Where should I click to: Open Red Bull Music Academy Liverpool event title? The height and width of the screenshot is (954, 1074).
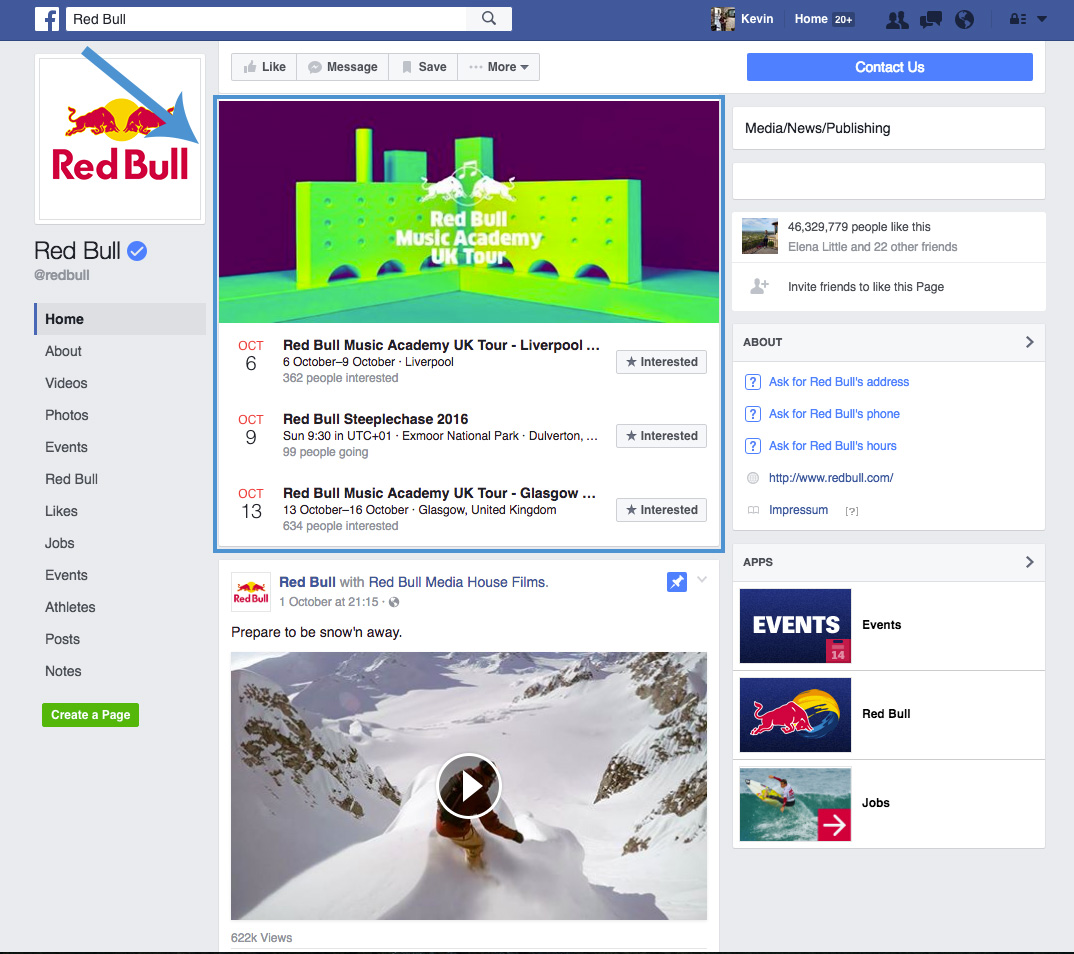click(x=440, y=345)
